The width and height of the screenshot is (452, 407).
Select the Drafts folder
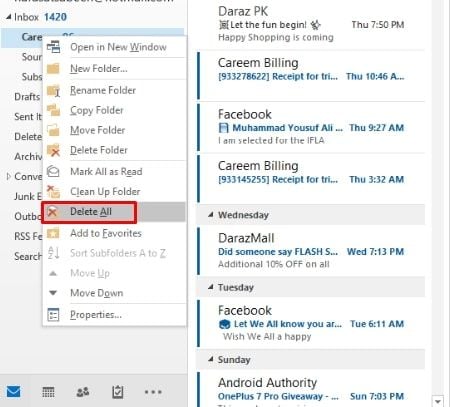27,97
